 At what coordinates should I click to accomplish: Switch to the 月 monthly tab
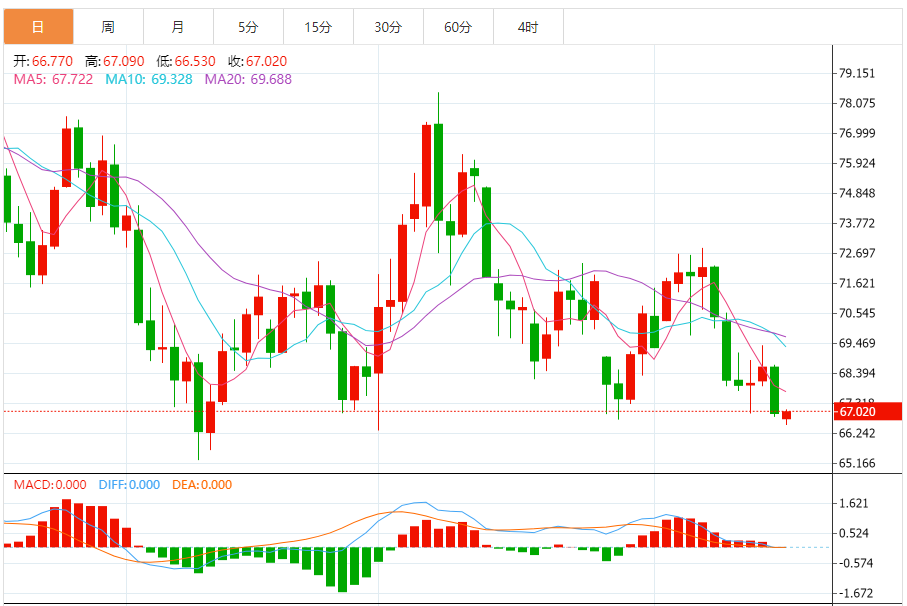coord(178,27)
